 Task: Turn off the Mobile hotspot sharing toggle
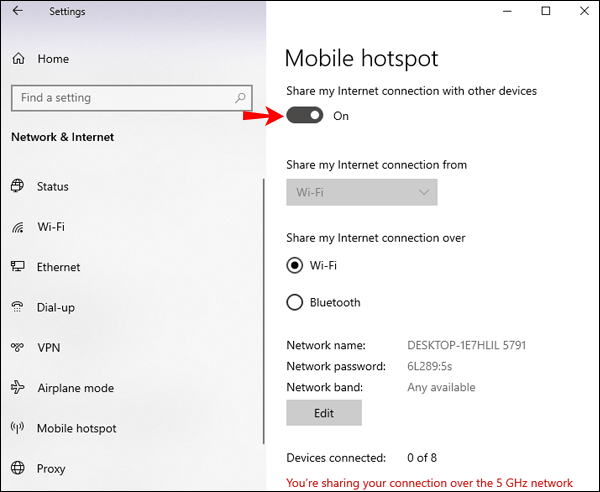tap(305, 116)
